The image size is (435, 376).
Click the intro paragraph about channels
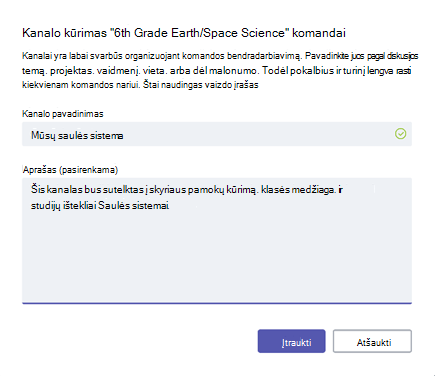click(x=220, y=70)
